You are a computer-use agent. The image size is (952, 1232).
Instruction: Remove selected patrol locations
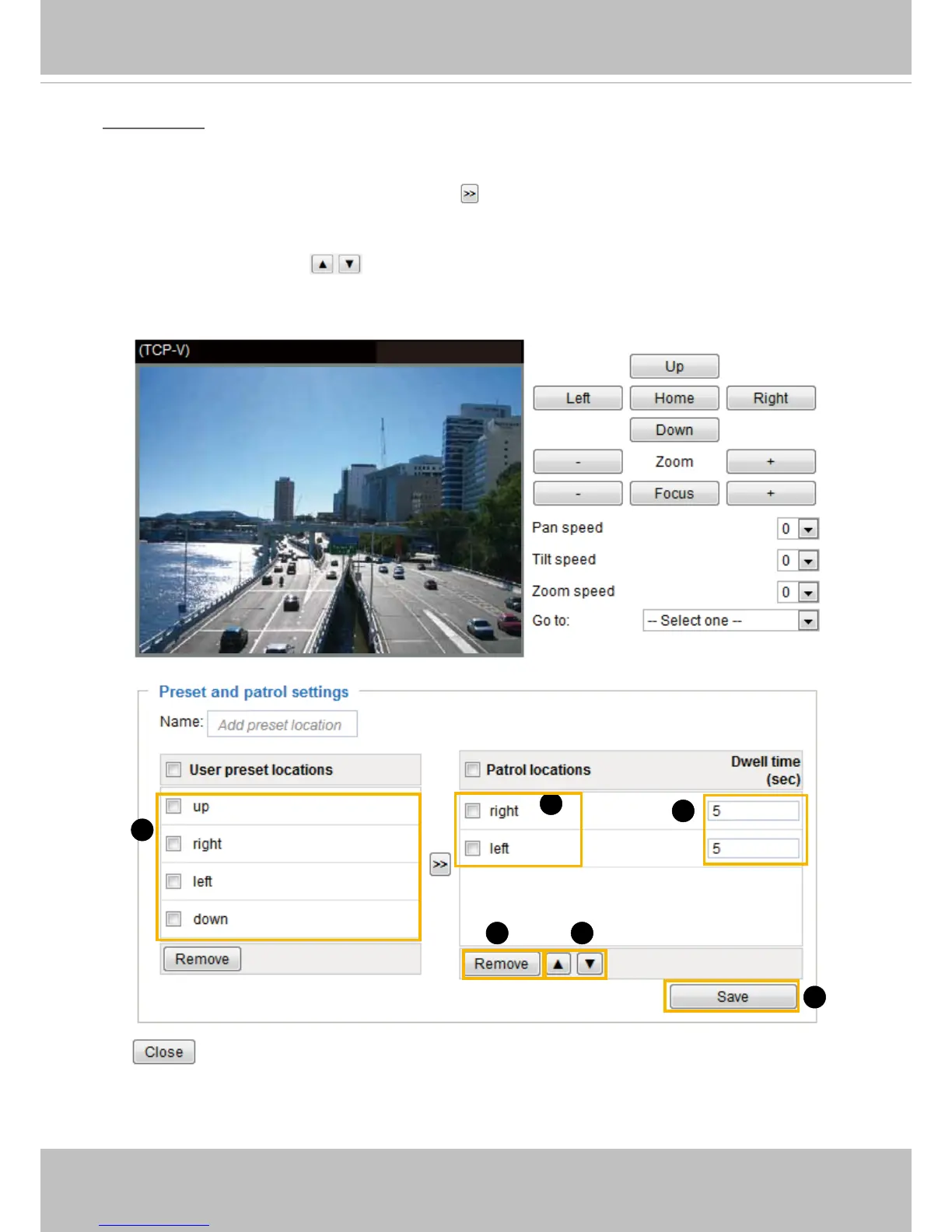pos(502,964)
